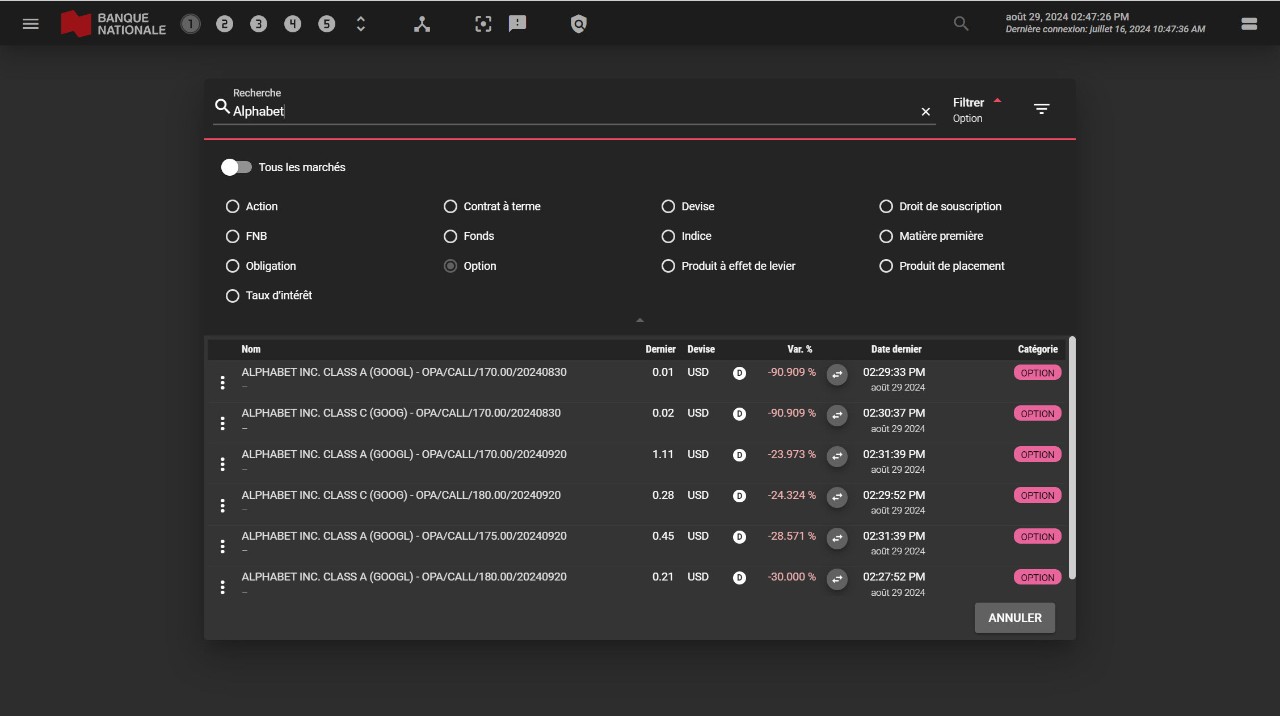Select the Fonds radio button
The image size is (1280, 716).
coord(450,236)
